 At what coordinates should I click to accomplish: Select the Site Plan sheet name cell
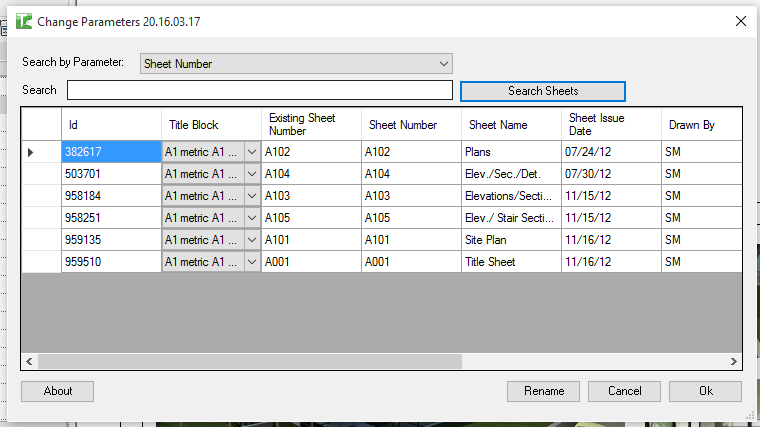(510, 240)
